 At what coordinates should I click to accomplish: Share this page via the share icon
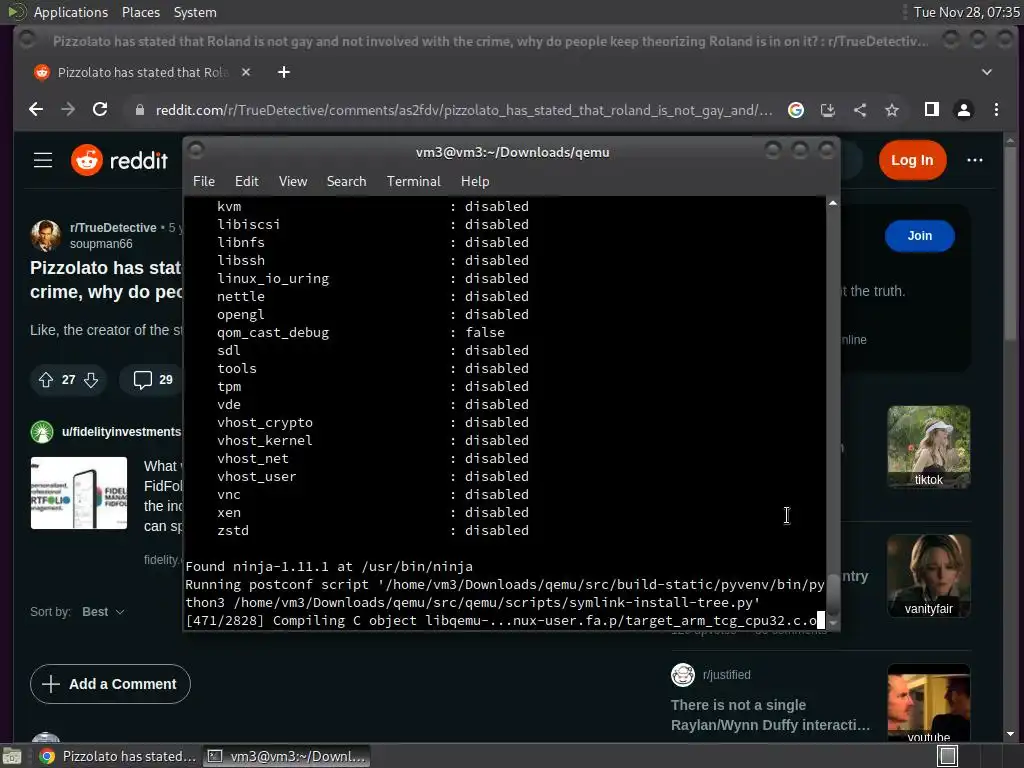click(860, 110)
